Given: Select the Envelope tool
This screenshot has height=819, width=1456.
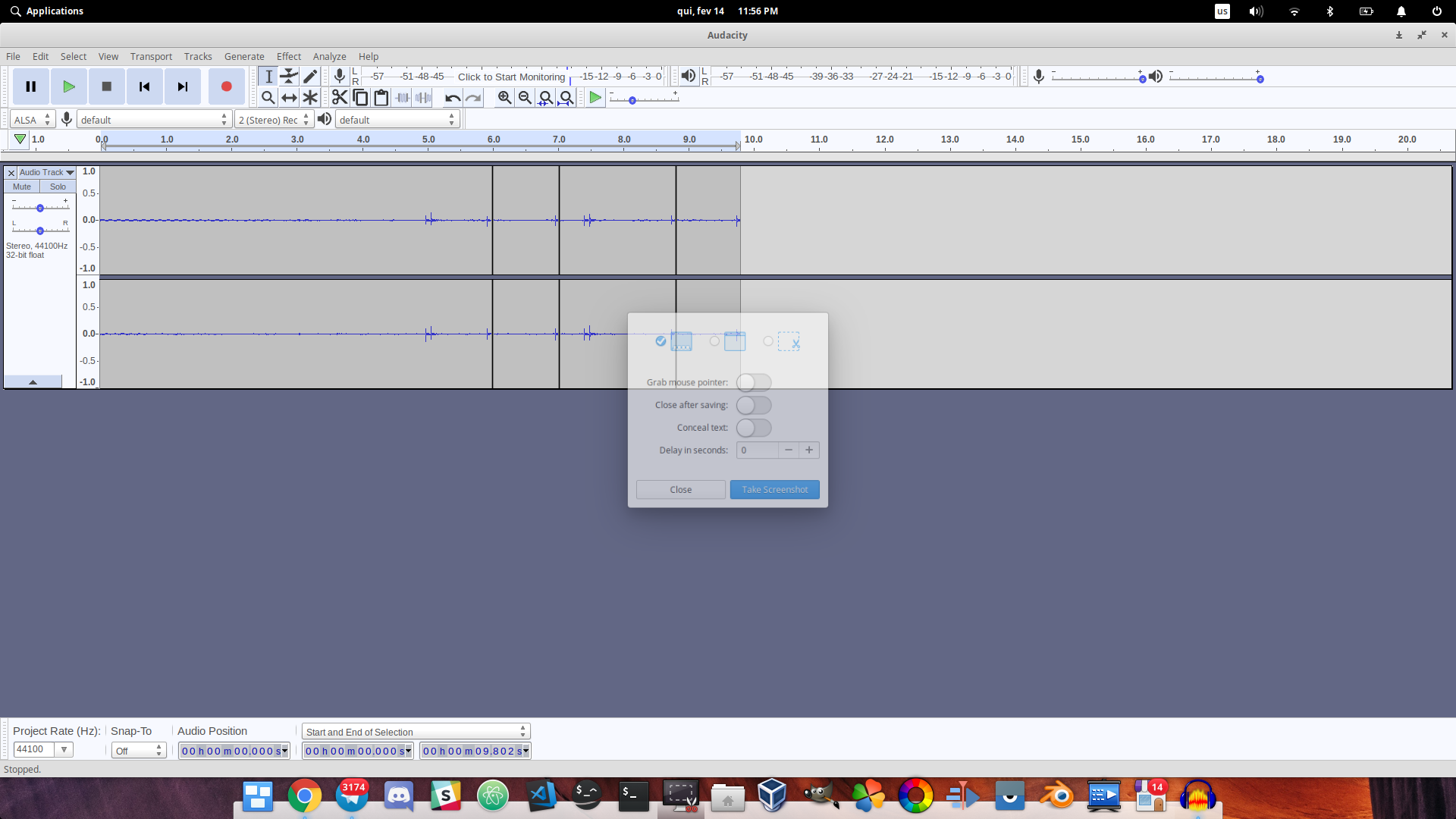Looking at the screenshot, I should pyautogui.click(x=289, y=76).
